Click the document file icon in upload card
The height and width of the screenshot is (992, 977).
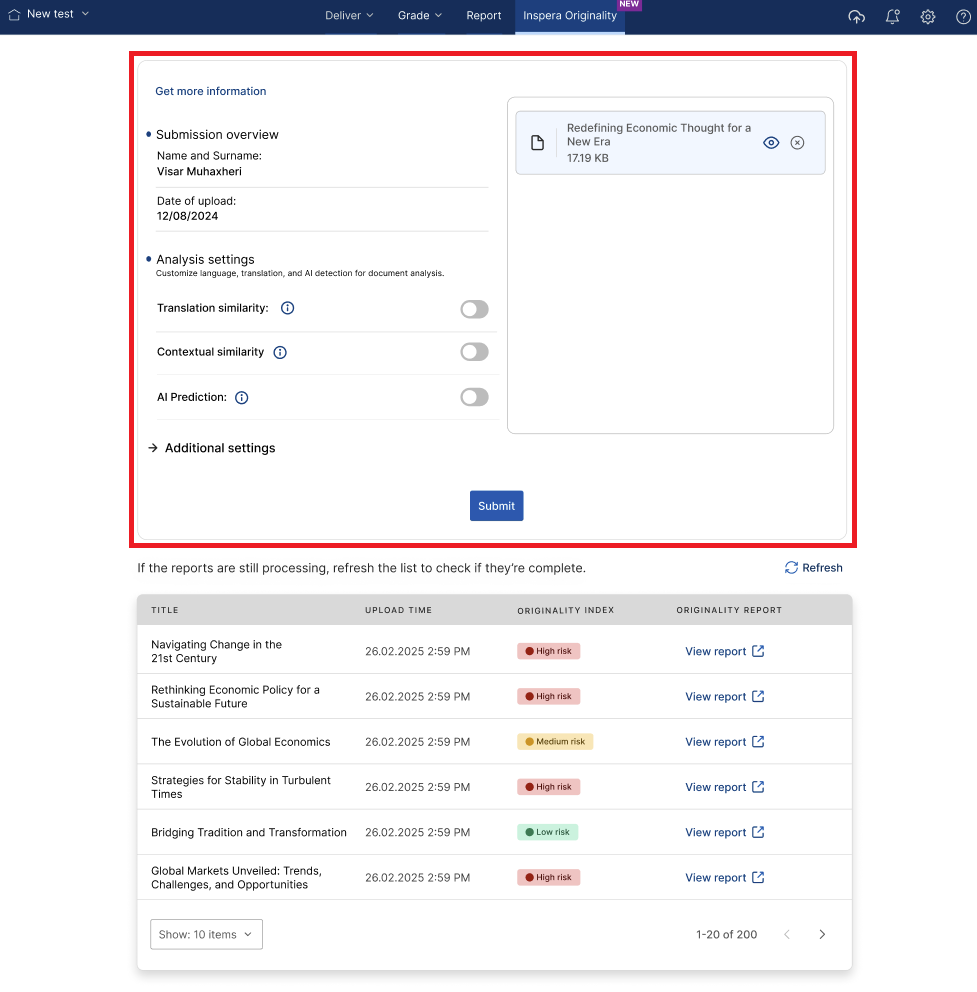(x=537, y=142)
